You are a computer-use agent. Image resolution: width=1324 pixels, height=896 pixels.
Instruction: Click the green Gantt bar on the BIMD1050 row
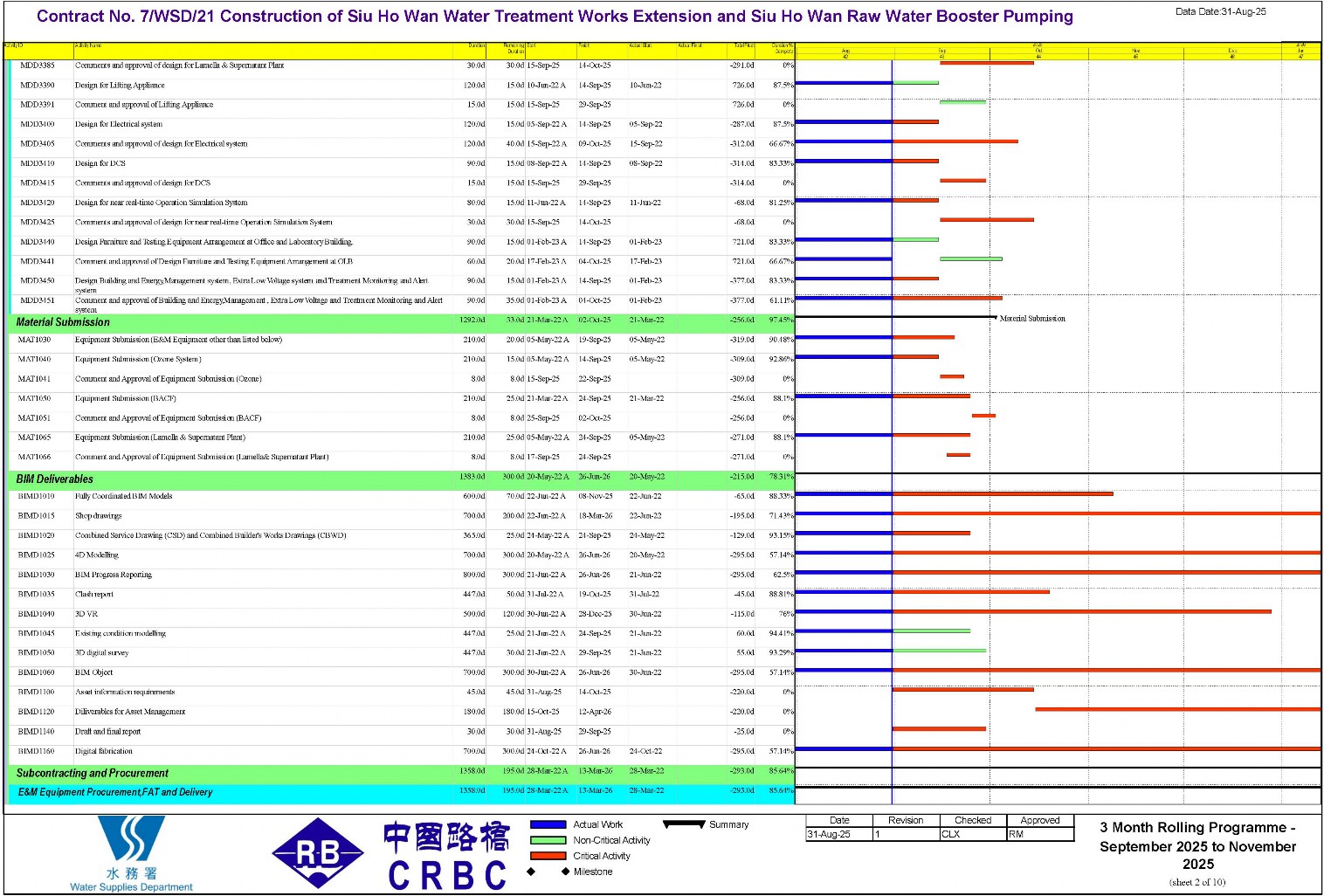[939, 650]
